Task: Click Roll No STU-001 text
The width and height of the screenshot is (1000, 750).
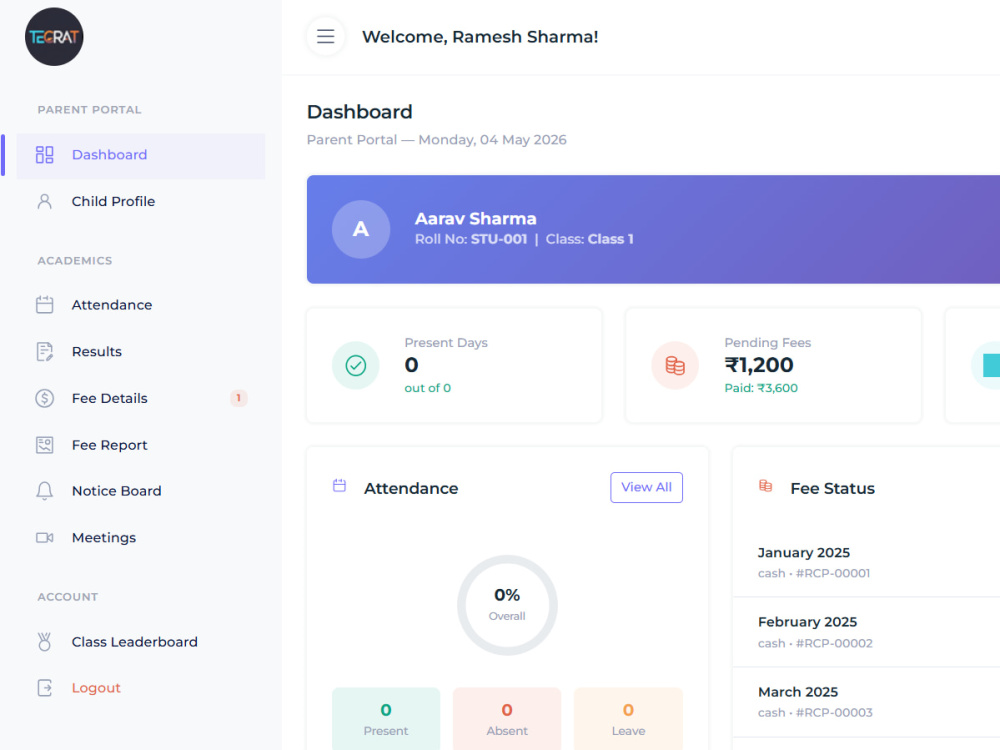Action: coord(471,239)
